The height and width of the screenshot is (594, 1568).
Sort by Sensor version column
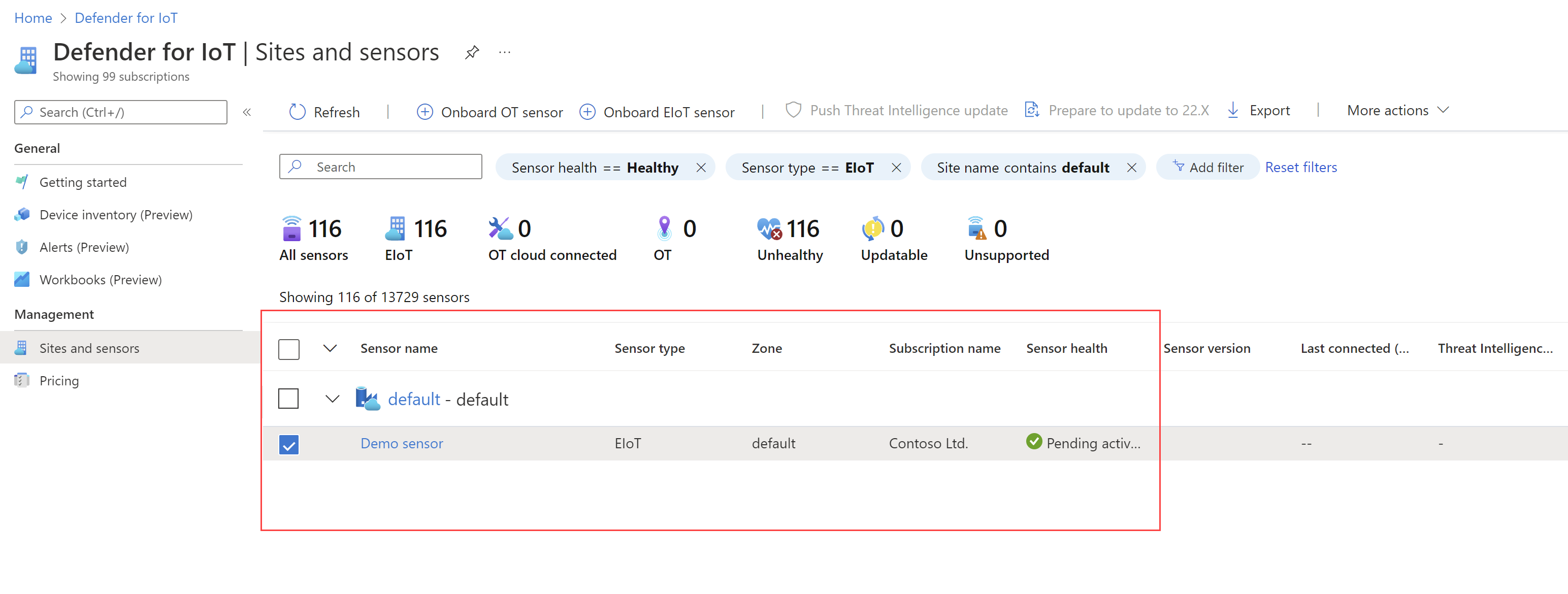(x=1207, y=349)
